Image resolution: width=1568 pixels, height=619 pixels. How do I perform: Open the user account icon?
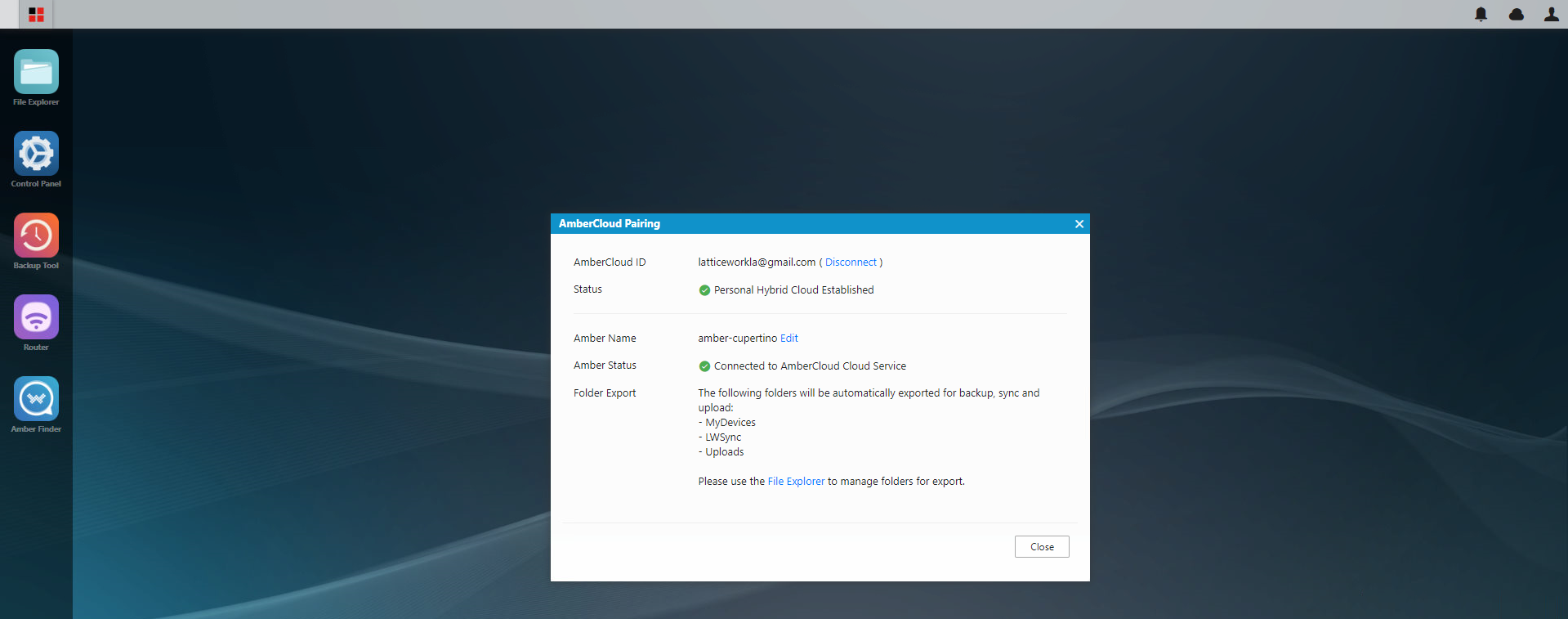[1551, 15]
